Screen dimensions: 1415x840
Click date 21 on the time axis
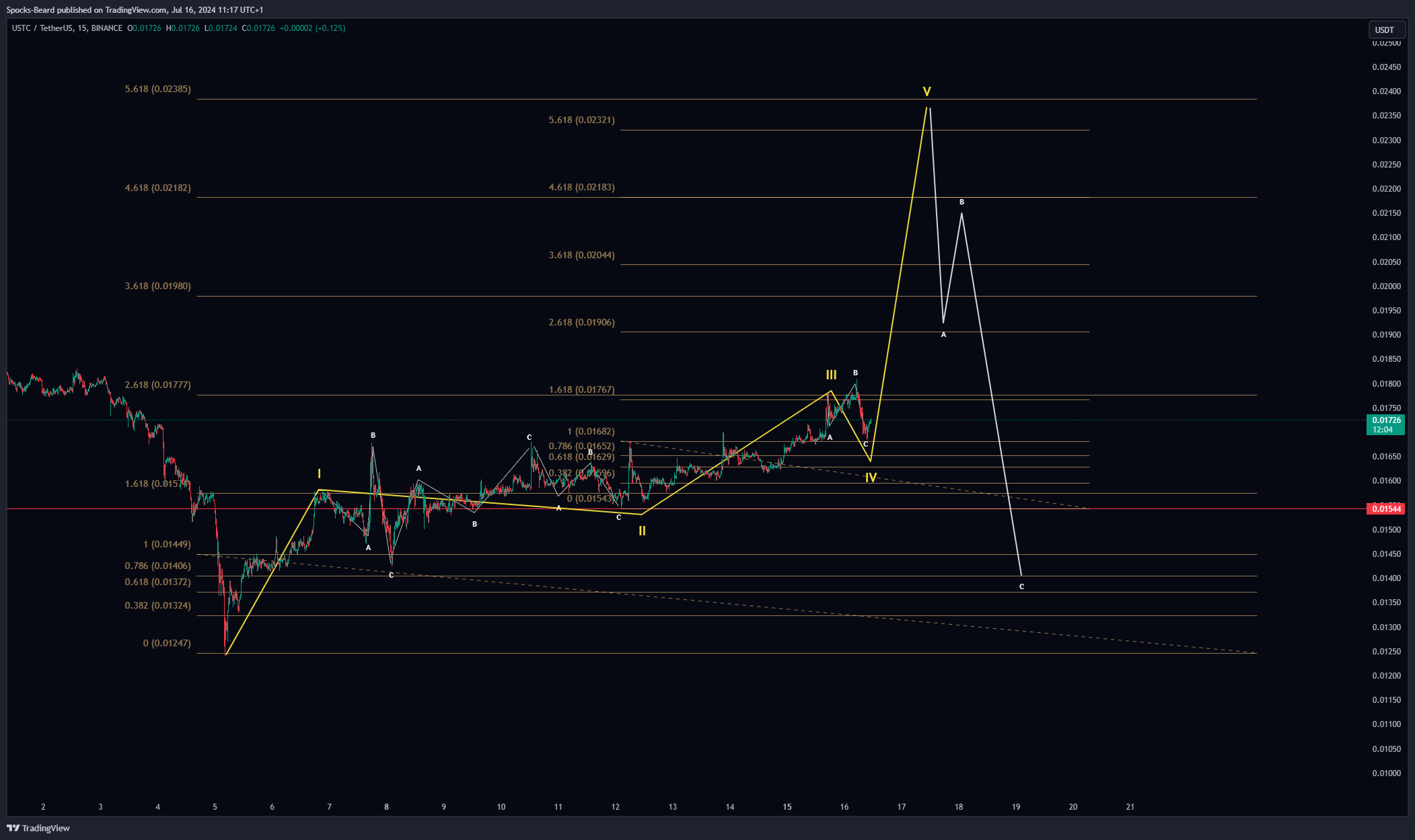click(x=1130, y=807)
